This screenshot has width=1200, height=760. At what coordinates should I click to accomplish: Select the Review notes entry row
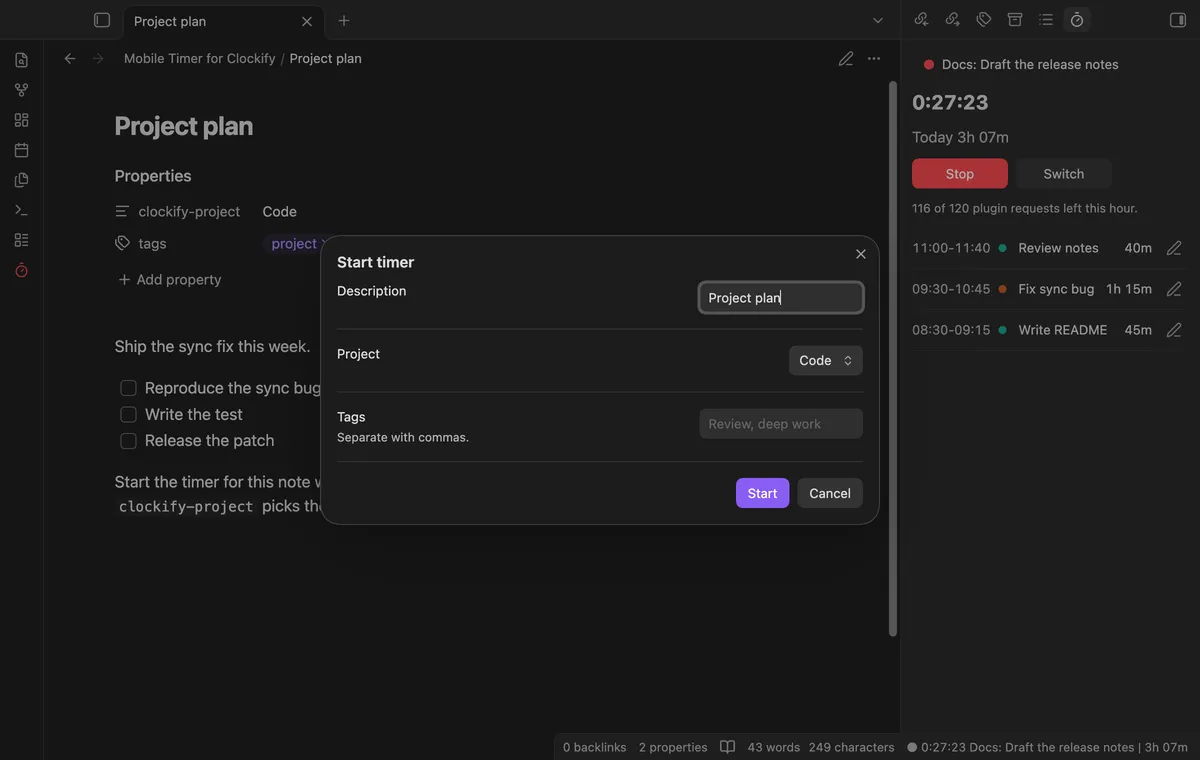tap(1047, 248)
